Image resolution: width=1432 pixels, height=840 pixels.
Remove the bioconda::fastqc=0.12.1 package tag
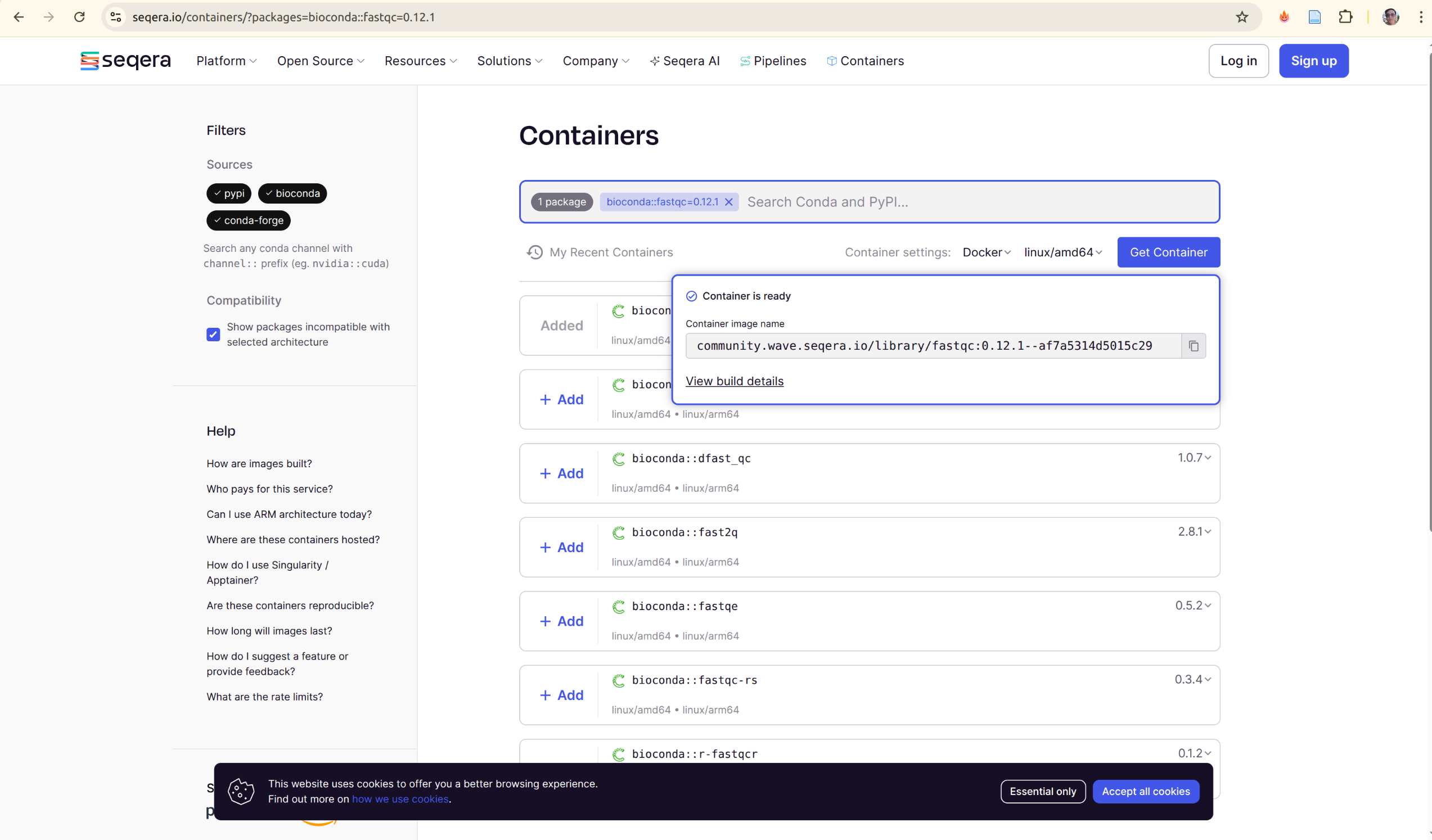728,202
